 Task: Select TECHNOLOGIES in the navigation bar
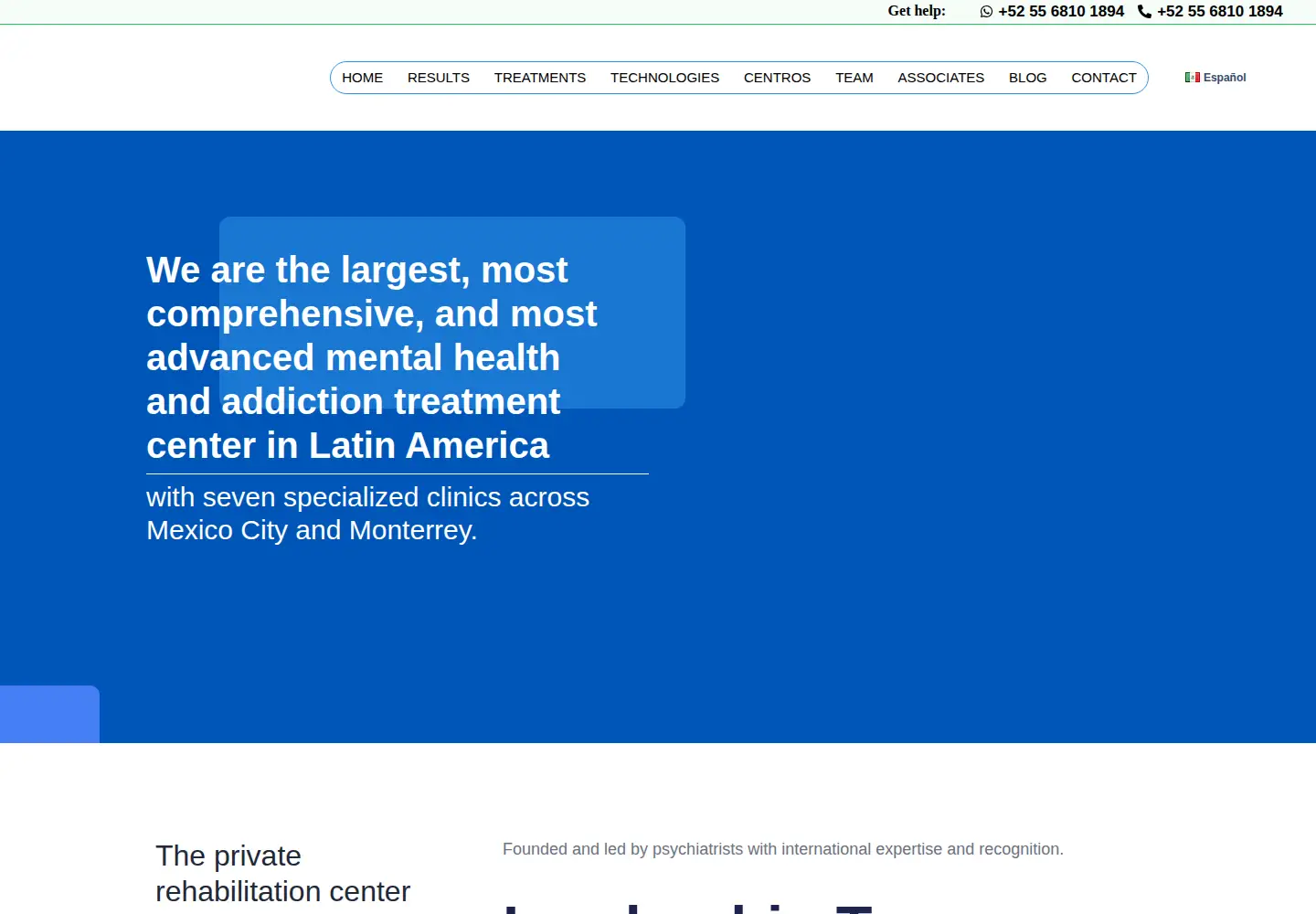point(664,78)
